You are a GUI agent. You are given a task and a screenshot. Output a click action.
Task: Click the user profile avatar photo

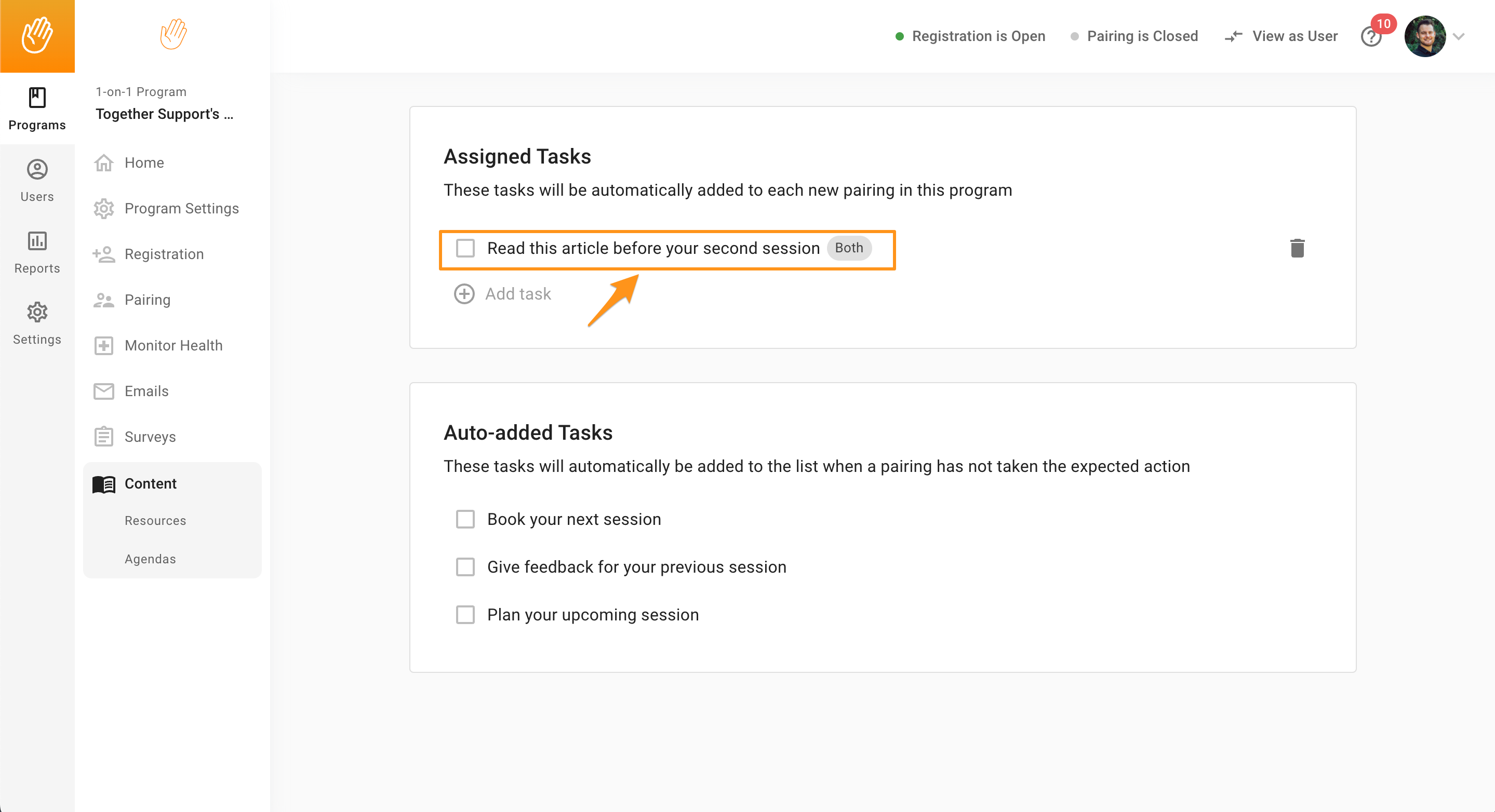pos(1425,36)
